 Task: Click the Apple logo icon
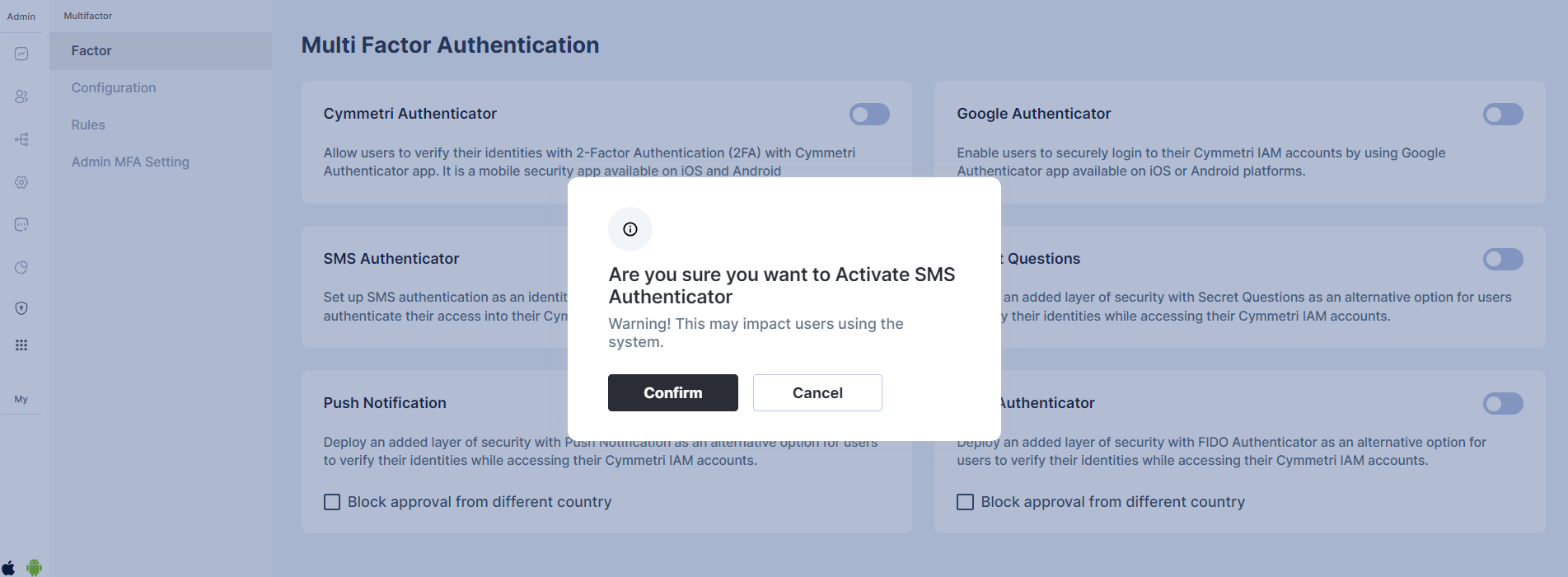[x=8, y=567]
